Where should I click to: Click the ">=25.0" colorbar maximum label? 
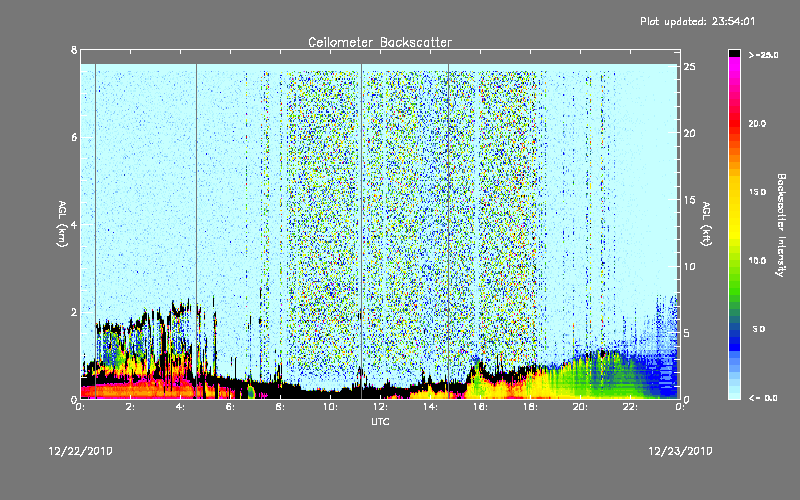coord(763,55)
